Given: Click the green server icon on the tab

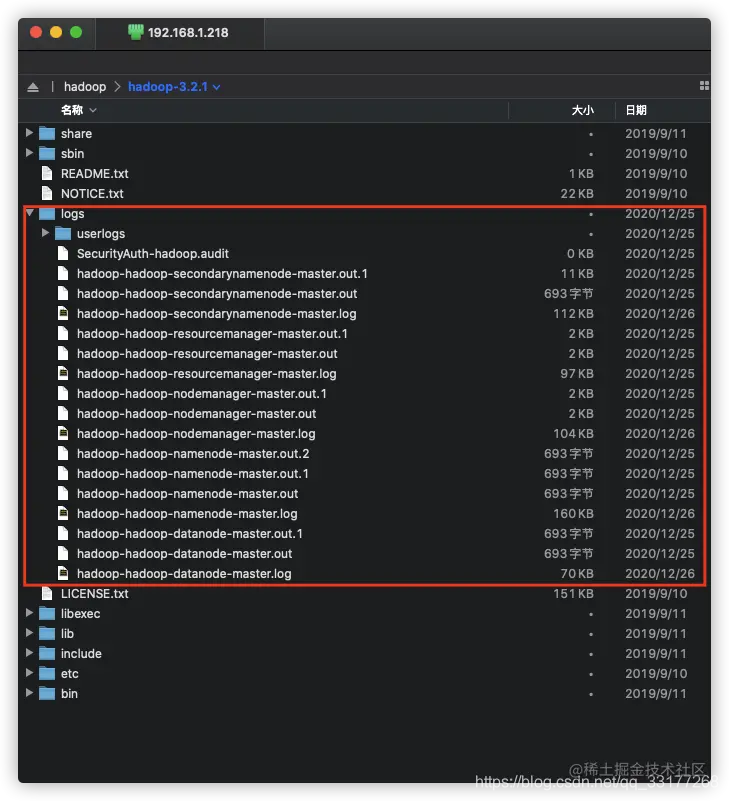Looking at the screenshot, I should (135, 31).
